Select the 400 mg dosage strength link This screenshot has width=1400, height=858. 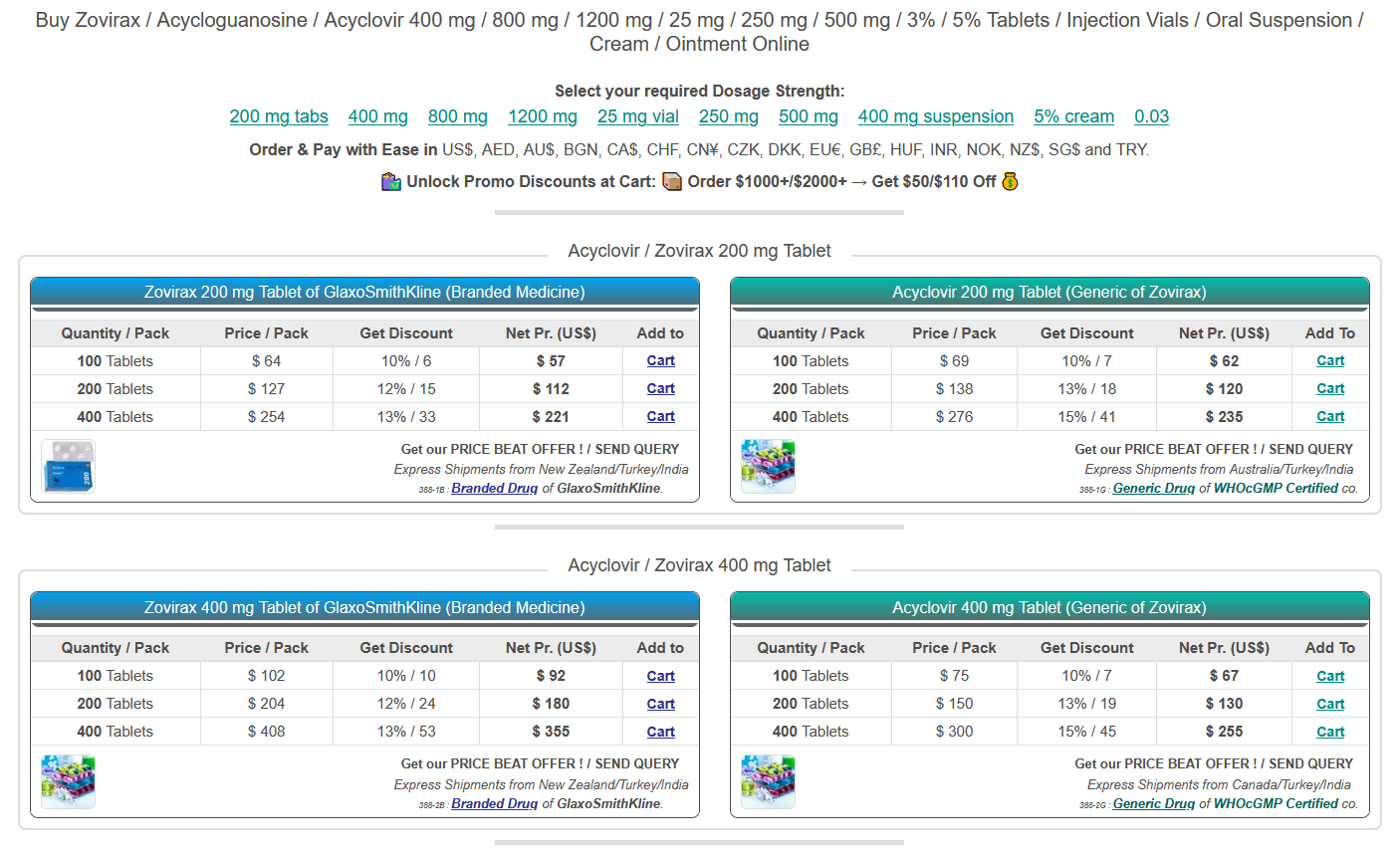378,116
